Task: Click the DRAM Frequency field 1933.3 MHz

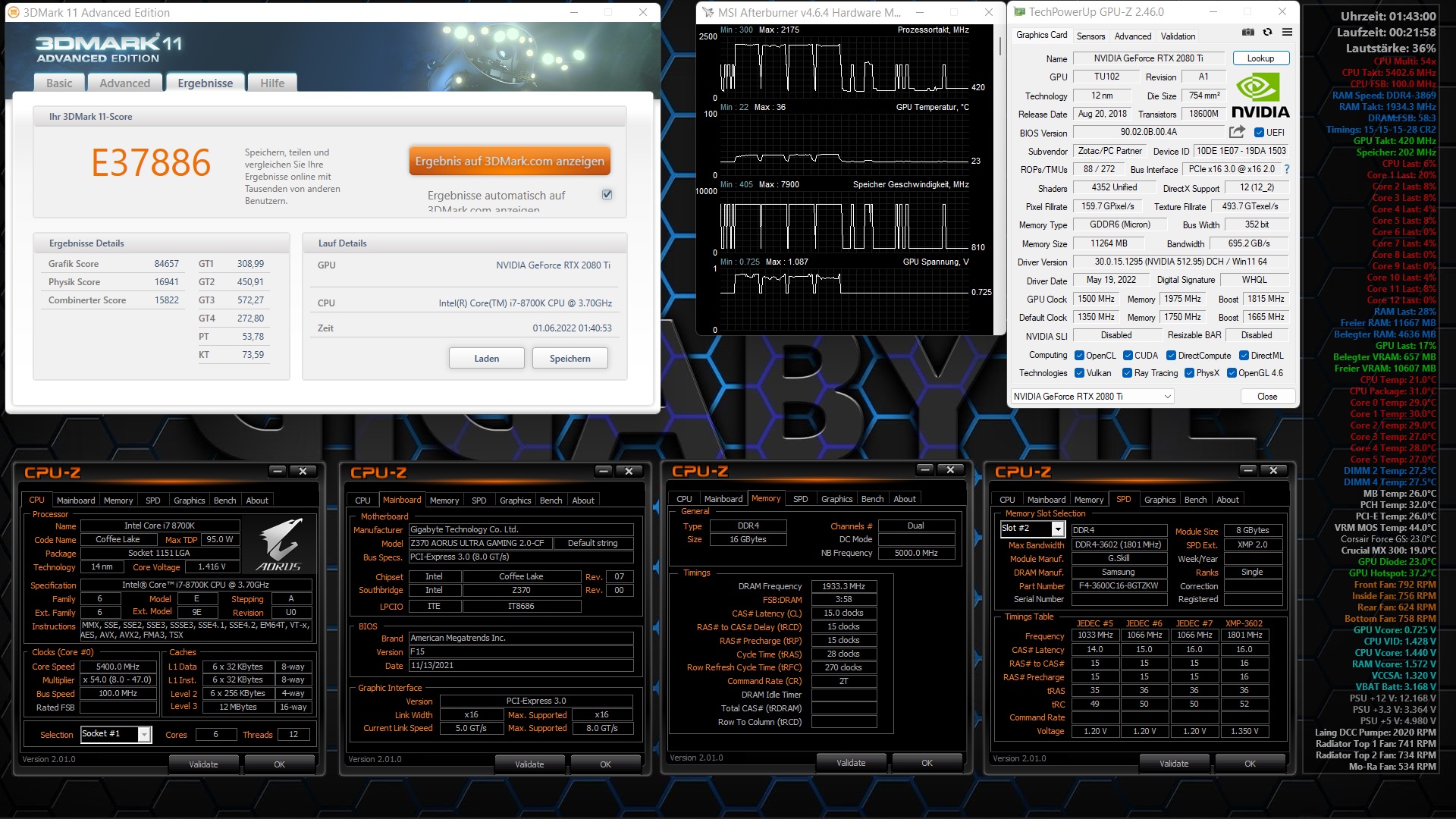Action: click(x=843, y=586)
